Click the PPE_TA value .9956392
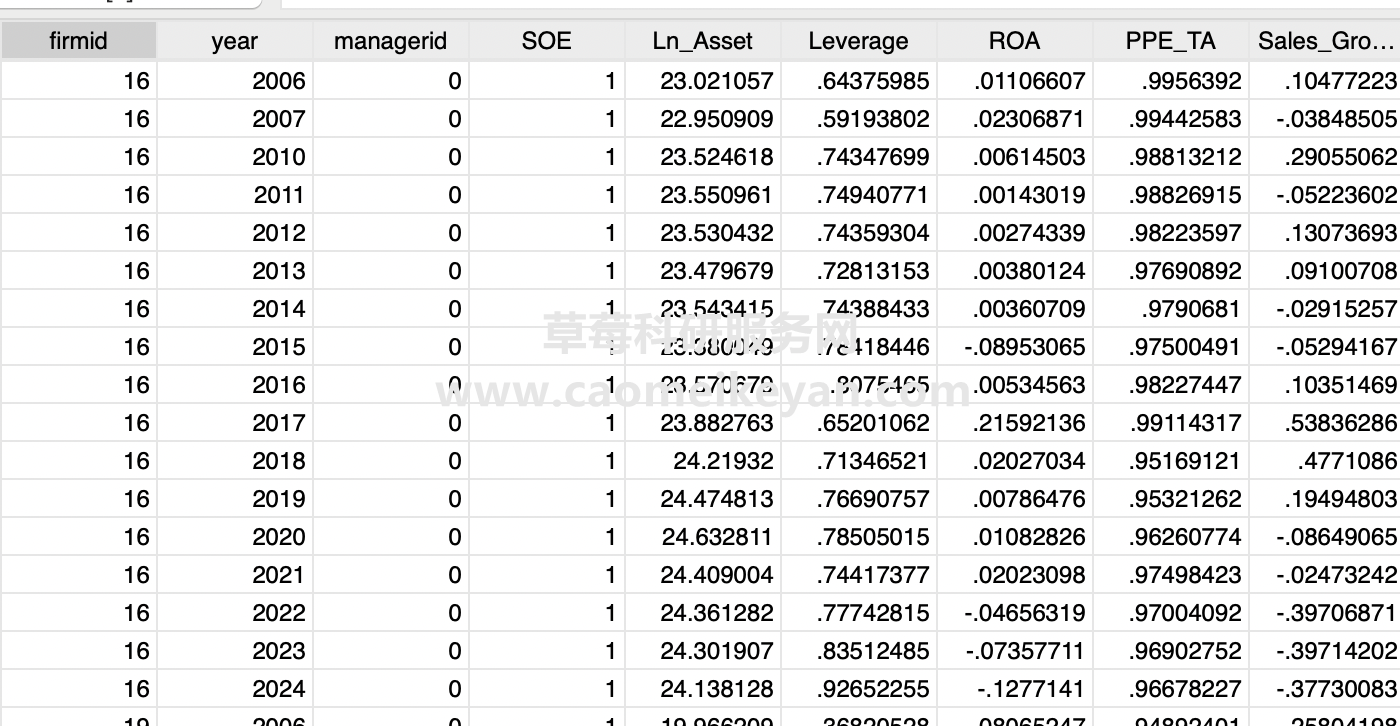This screenshot has height=726, width=1400. 1191,81
